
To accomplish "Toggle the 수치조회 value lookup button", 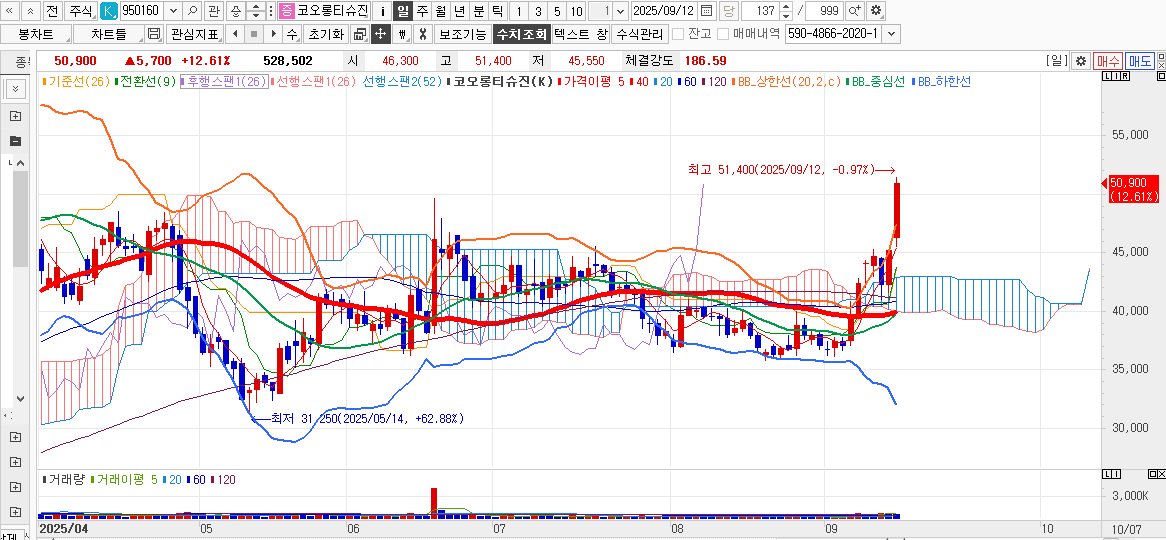I will click(x=521, y=34).
